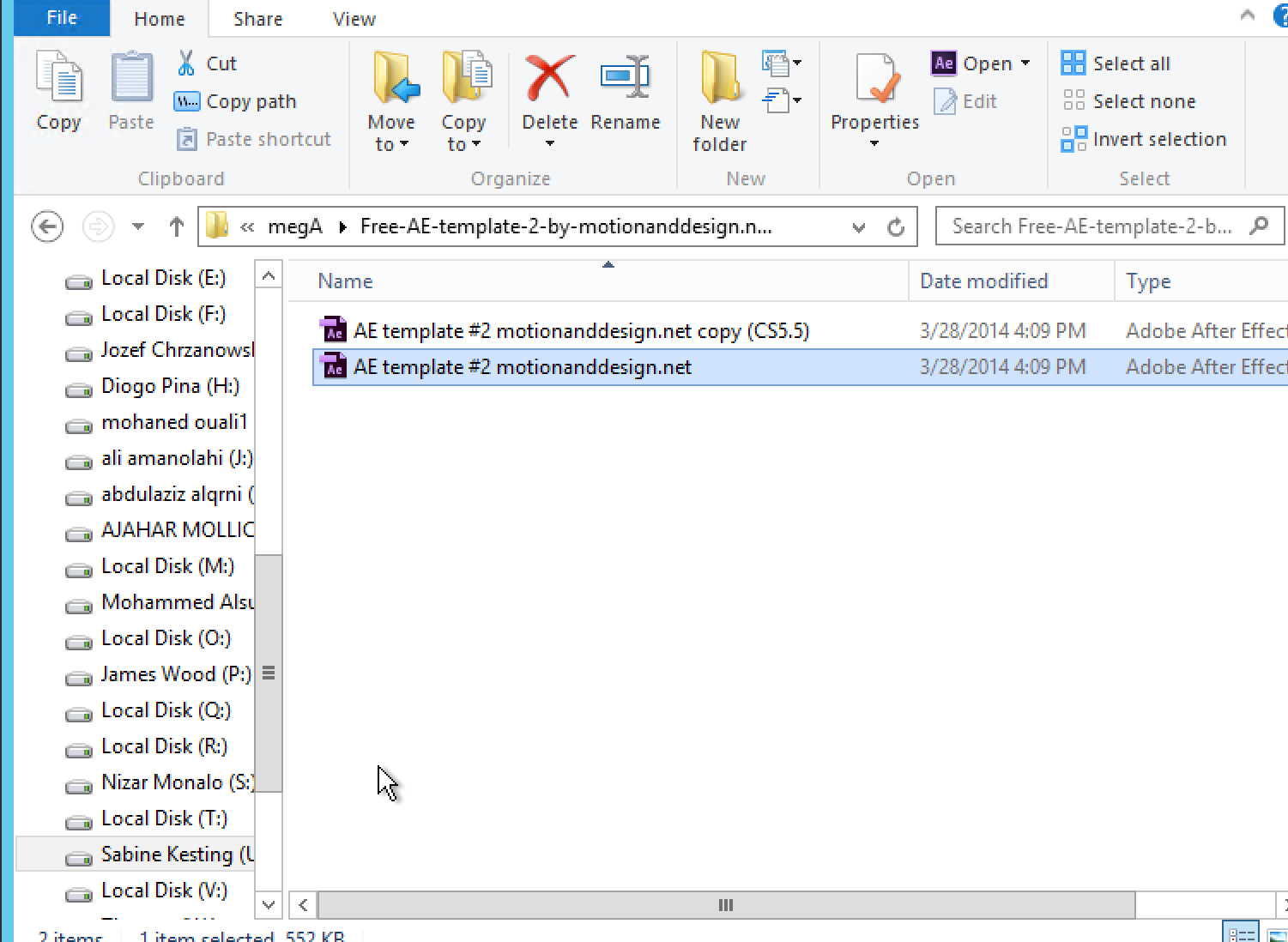Open the Delete options arrow
The width and height of the screenshot is (1288, 942).
549,144
